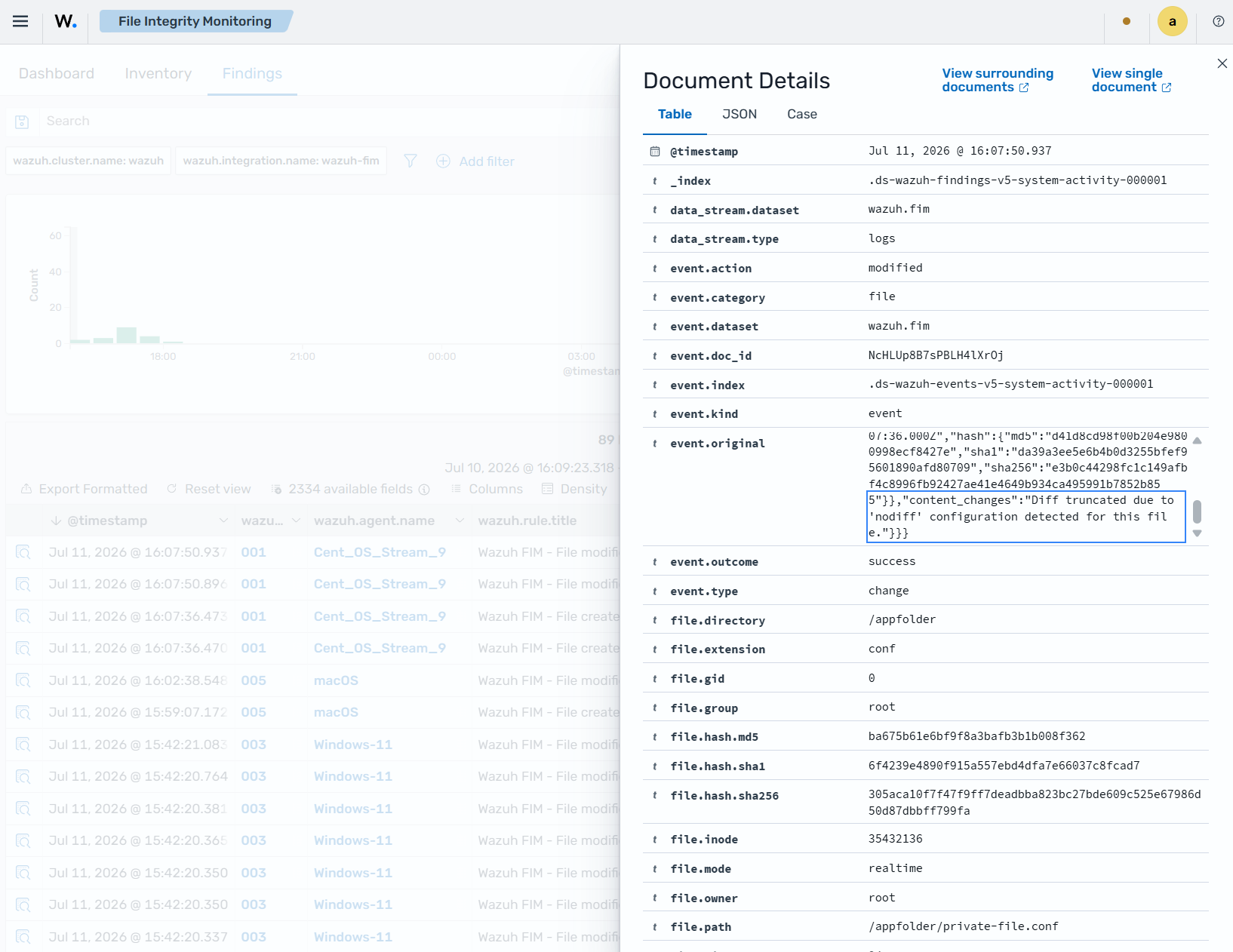Close the Document Details flyout

coord(1222,63)
